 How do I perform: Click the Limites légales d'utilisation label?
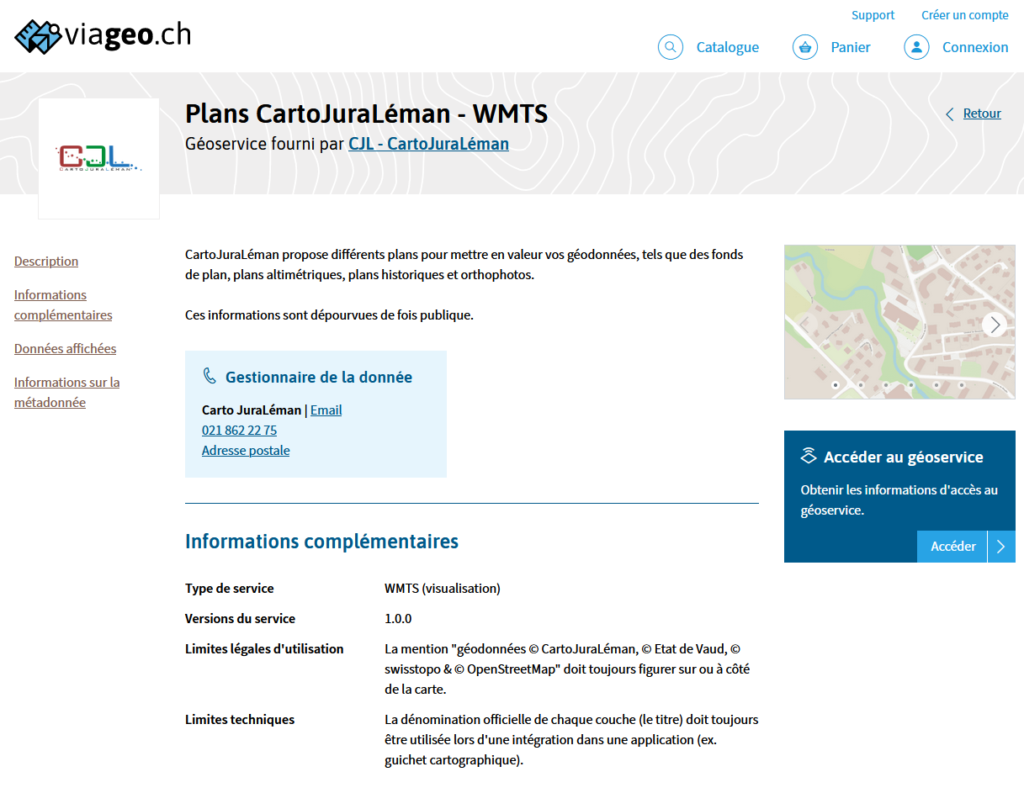[264, 649]
